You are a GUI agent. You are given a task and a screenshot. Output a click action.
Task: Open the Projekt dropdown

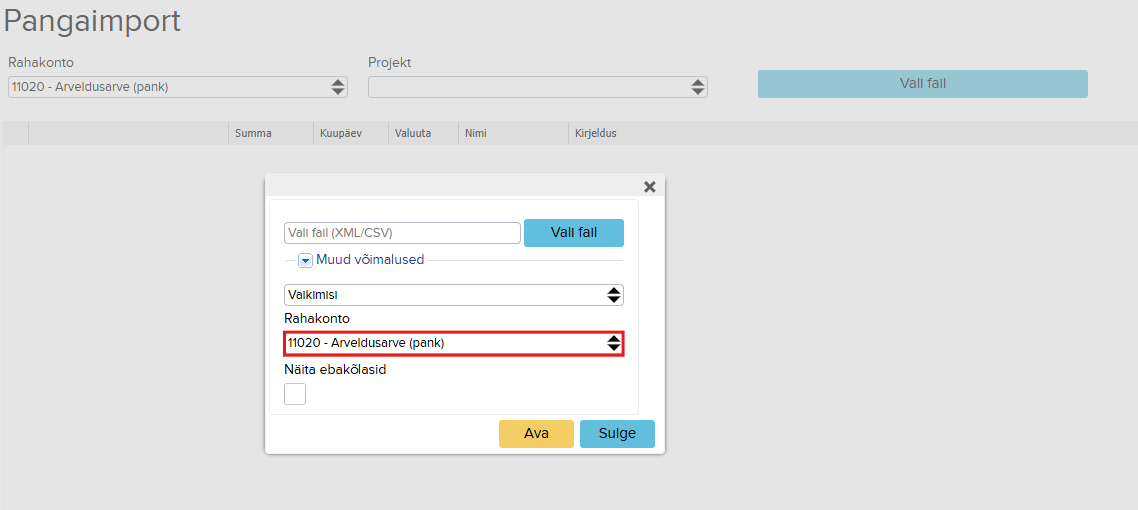(538, 87)
